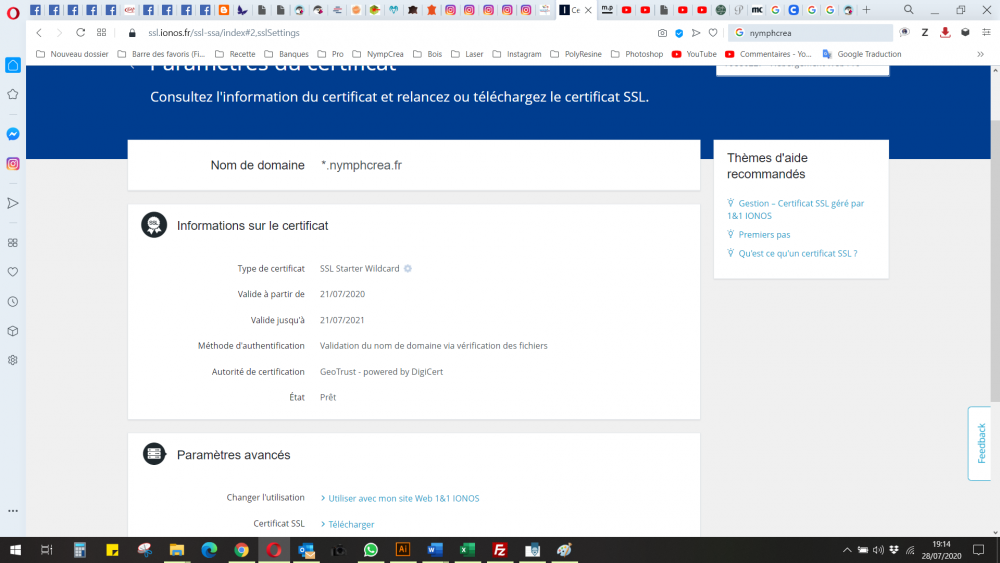Click the address bar URL field
The width and height of the screenshot is (1000, 563).
point(395,33)
